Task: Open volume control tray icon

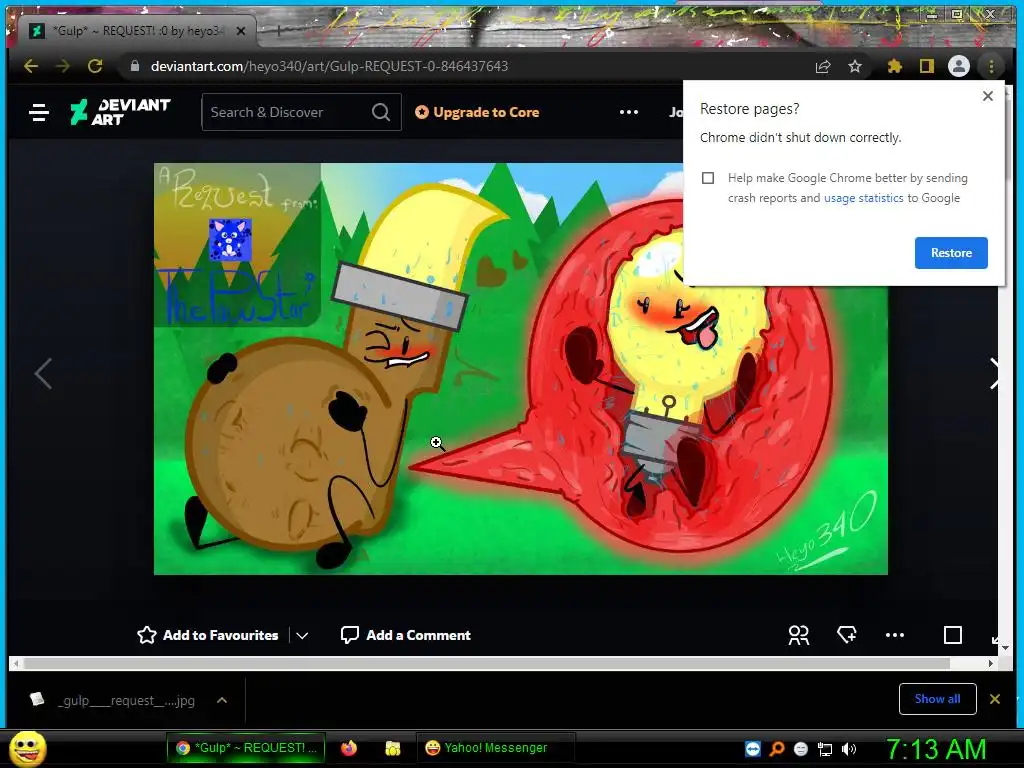Action: tap(849, 749)
